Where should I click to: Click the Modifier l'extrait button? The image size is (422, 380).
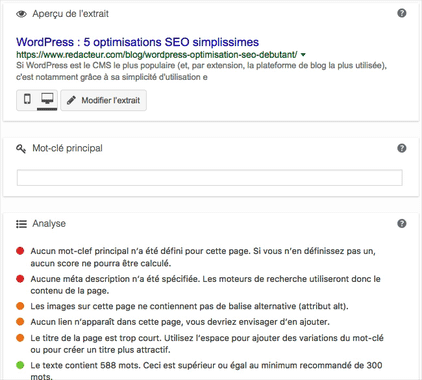click(x=104, y=100)
